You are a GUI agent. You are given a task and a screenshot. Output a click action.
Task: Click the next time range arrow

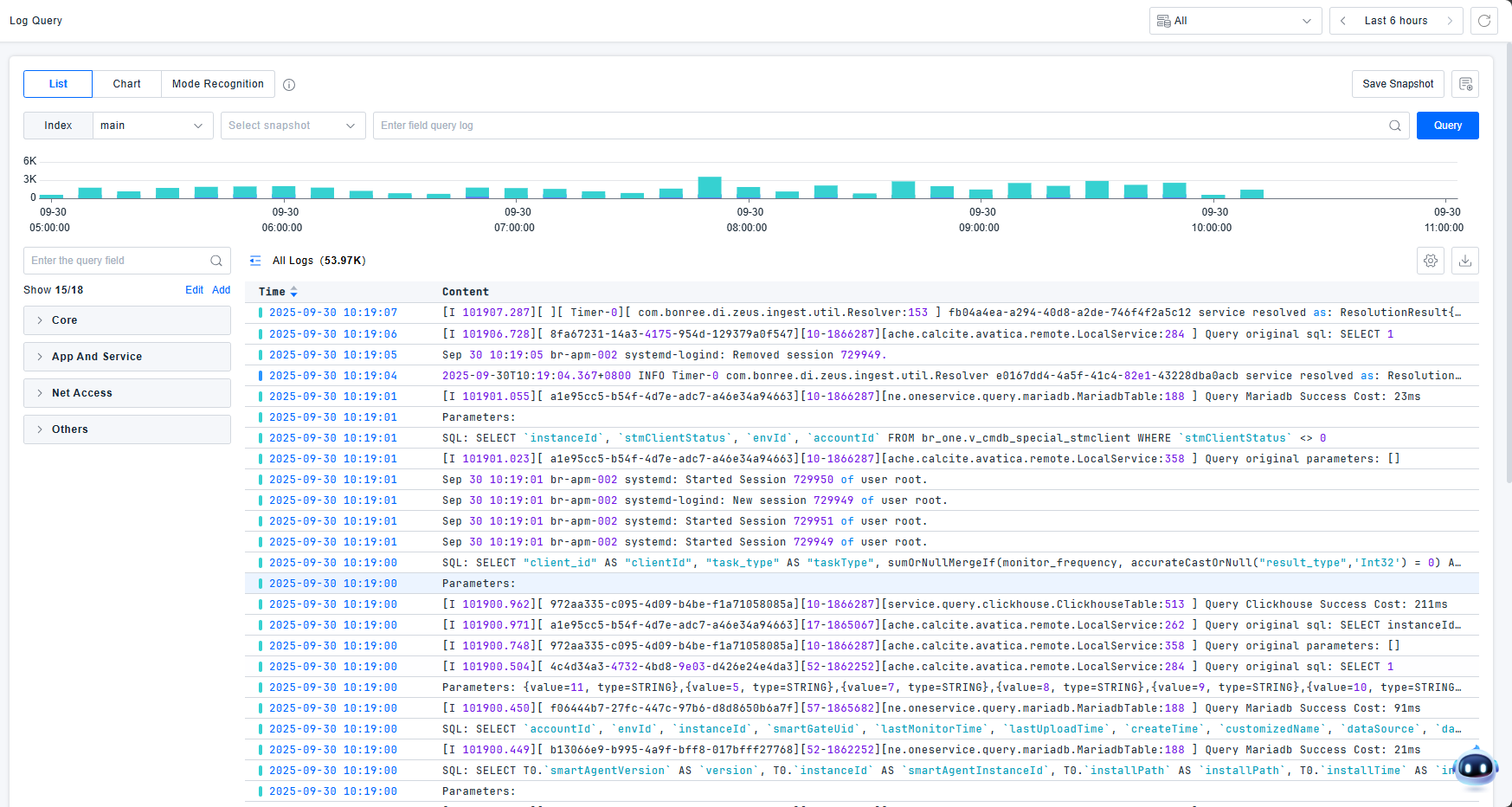click(1450, 21)
